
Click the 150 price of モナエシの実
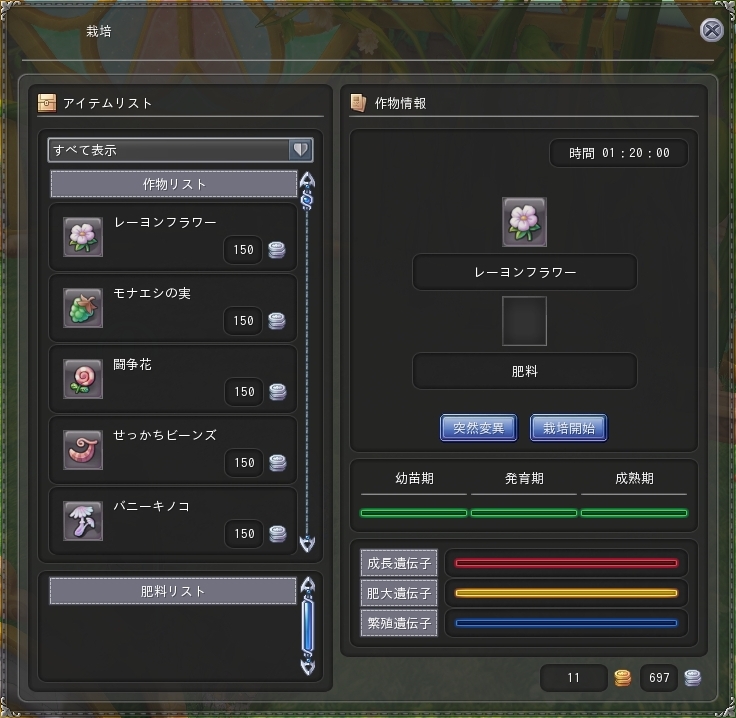(243, 321)
